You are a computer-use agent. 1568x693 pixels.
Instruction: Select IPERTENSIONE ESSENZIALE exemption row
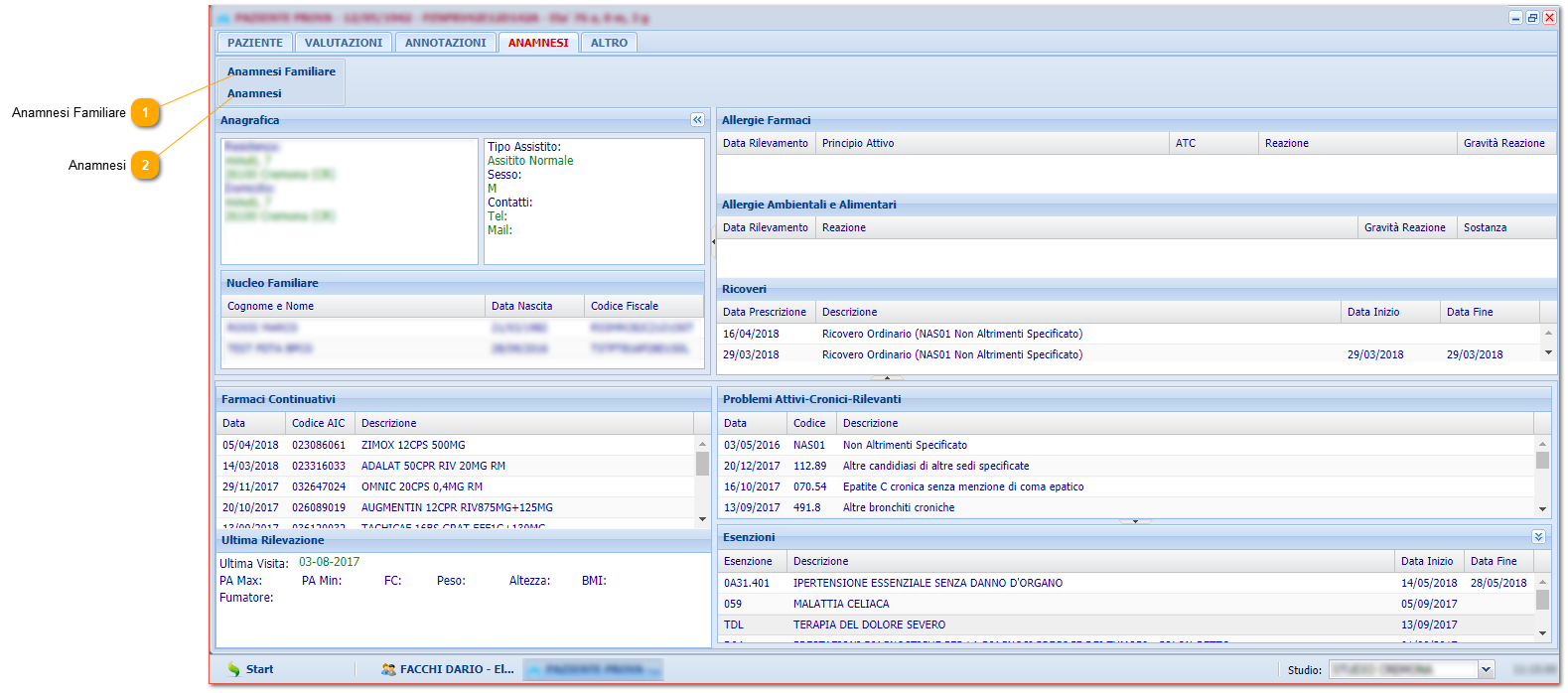(x=1126, y=583)
